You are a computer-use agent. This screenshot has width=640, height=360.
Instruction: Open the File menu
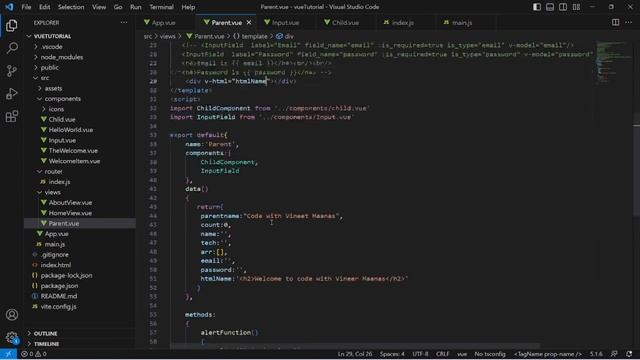point(26,7)
